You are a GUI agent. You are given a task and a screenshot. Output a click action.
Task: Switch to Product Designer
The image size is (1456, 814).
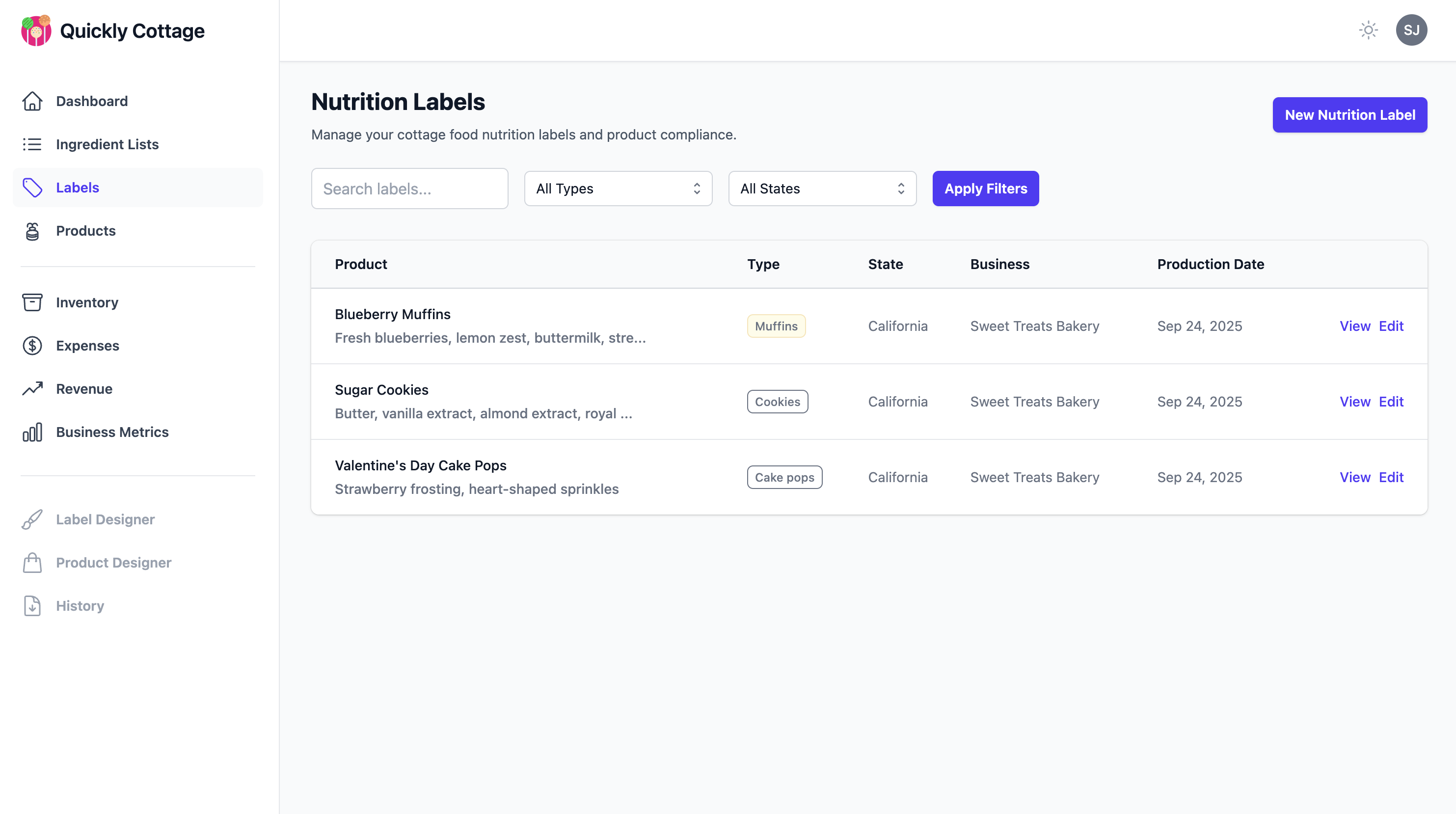tap(113, 563)
